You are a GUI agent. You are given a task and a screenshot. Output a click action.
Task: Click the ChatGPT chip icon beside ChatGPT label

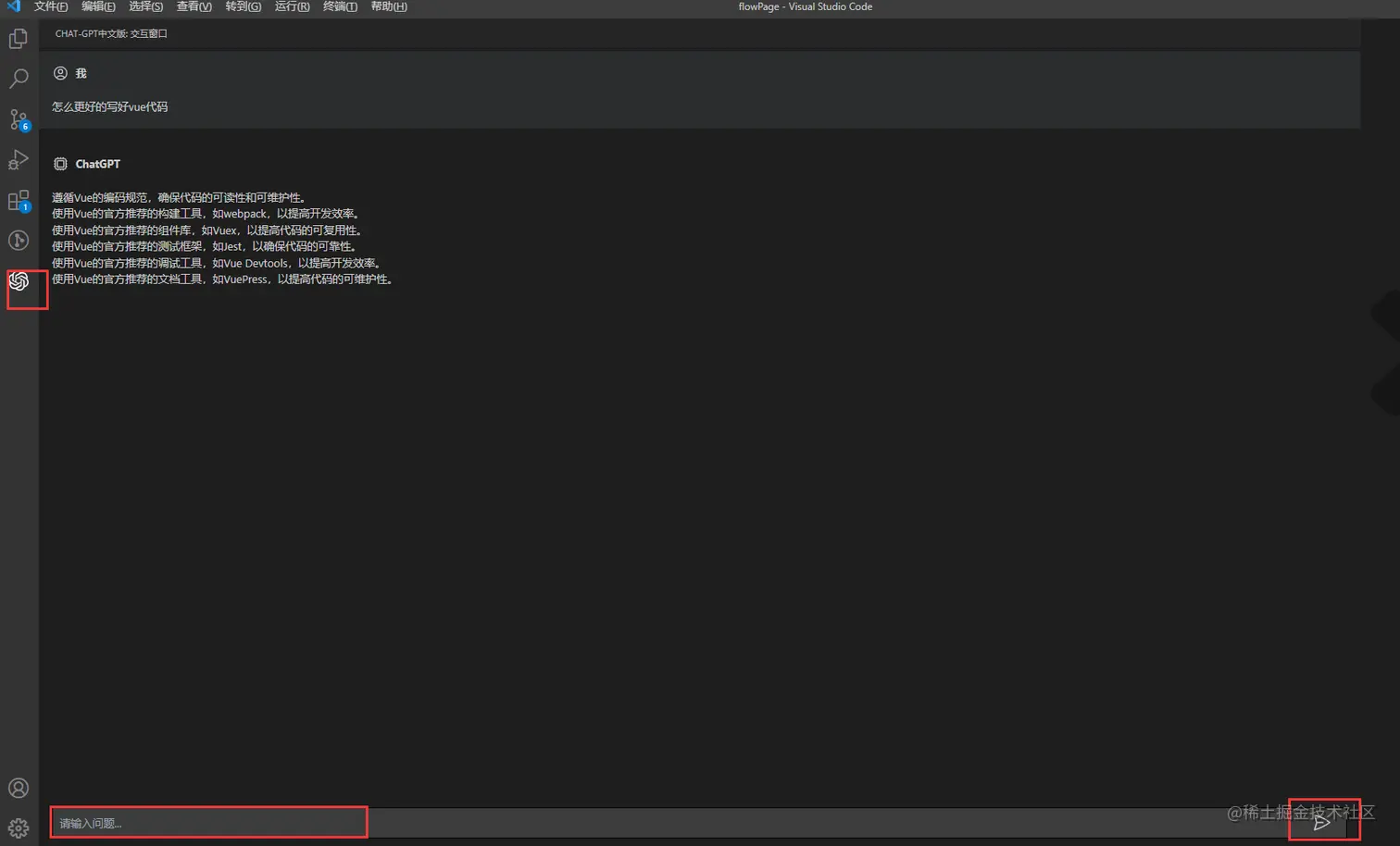[60, 164]
